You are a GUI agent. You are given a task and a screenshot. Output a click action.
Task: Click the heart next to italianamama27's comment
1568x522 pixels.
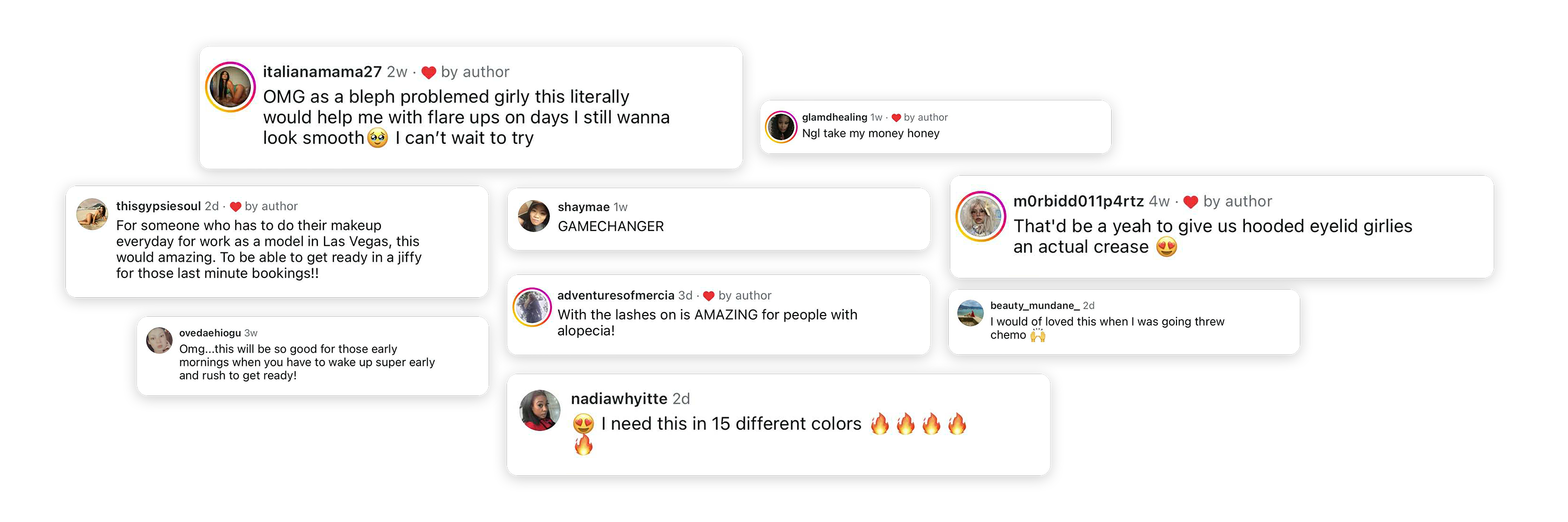pos(429,73)
